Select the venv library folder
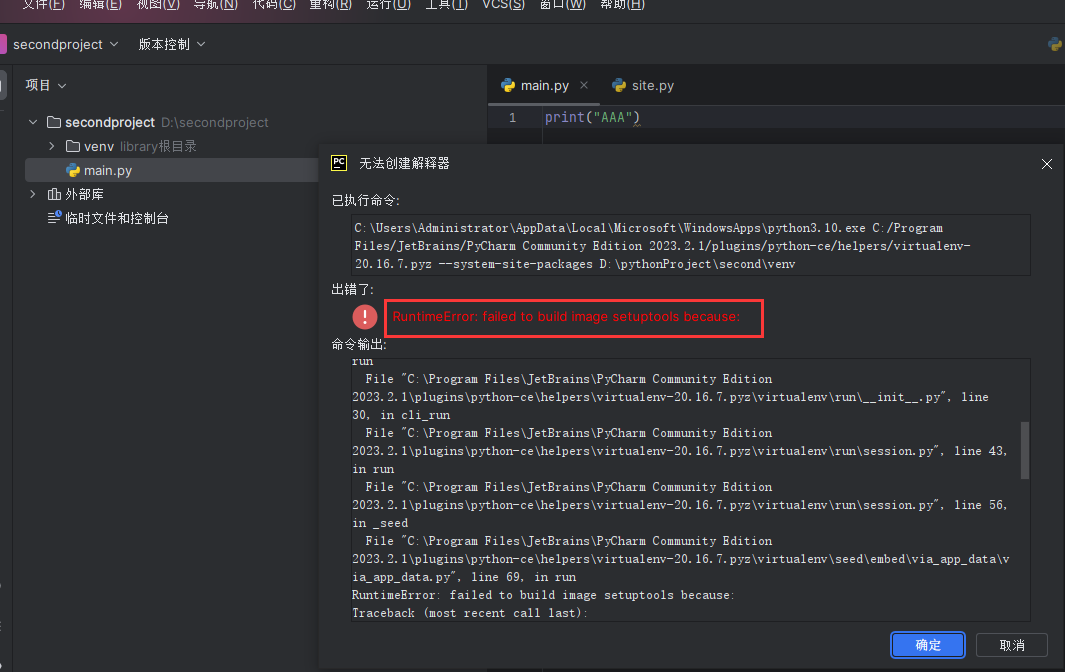This screenshot has height=672, width=1065. point(98,146)
